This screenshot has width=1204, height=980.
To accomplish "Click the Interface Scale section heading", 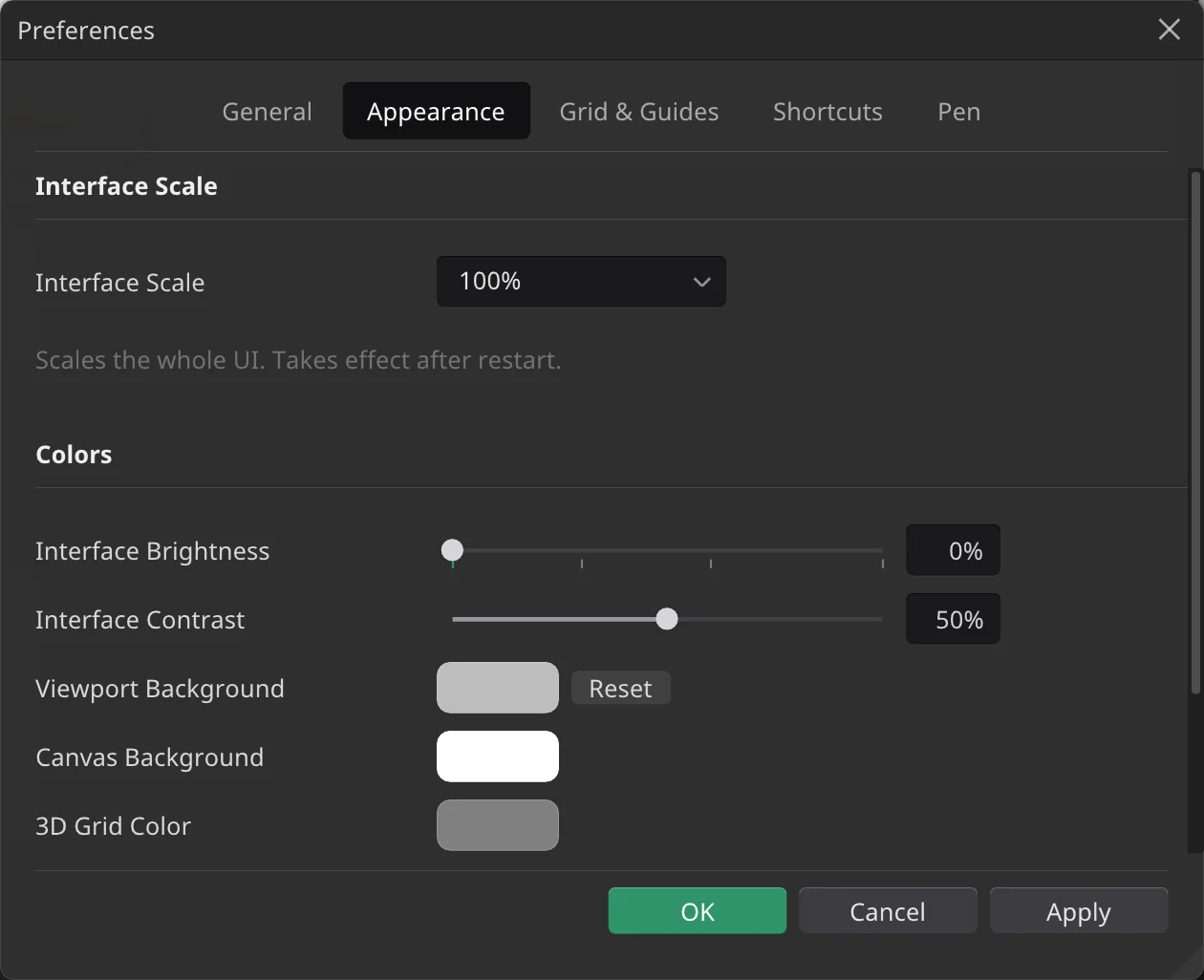I will tap(126, 186).
